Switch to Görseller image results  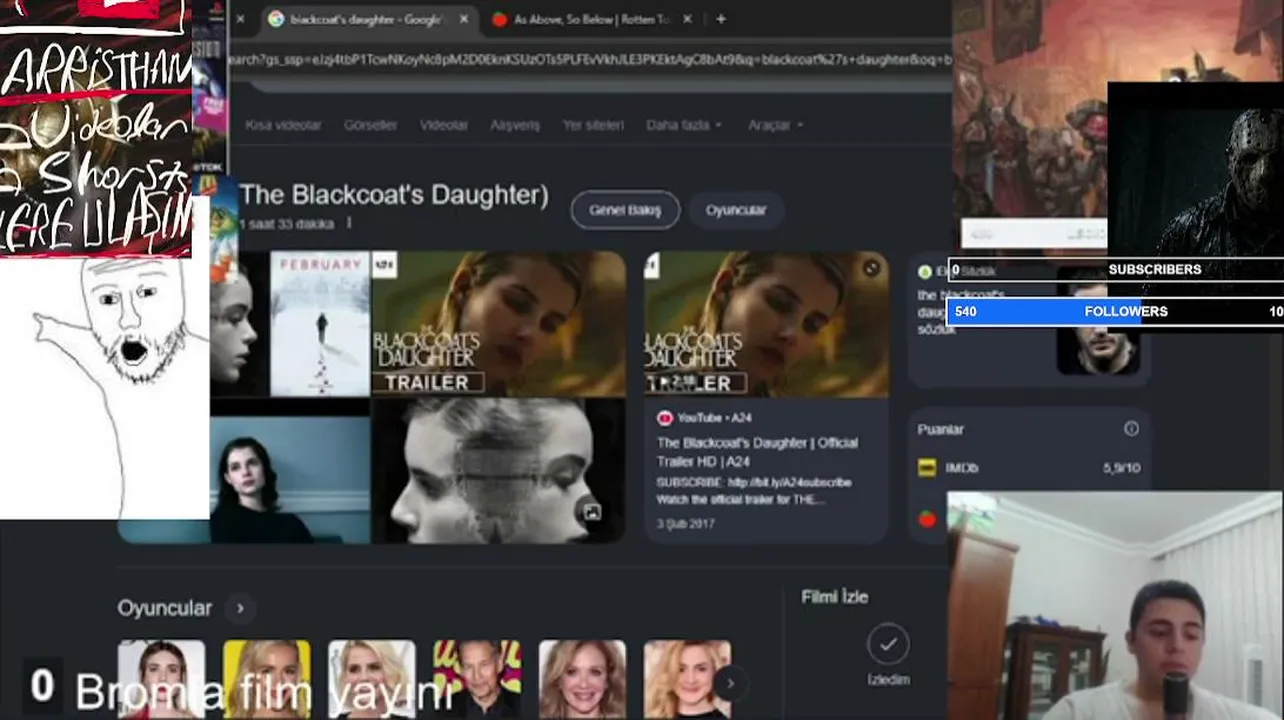coord(370,125)
